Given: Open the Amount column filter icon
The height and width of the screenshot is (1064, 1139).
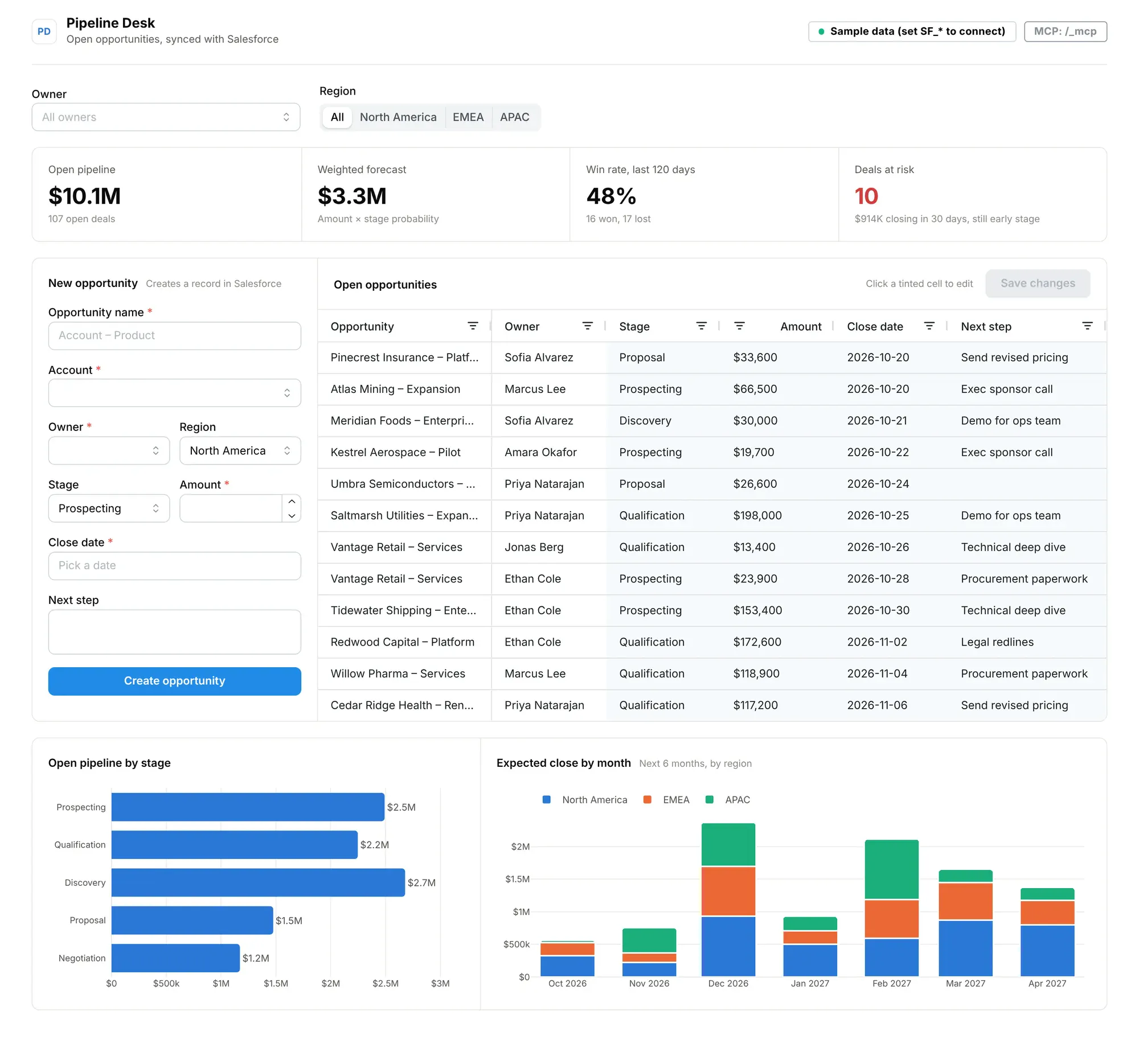Looking at the screenshot, I should pyautogui.click(x=739, y=326).
